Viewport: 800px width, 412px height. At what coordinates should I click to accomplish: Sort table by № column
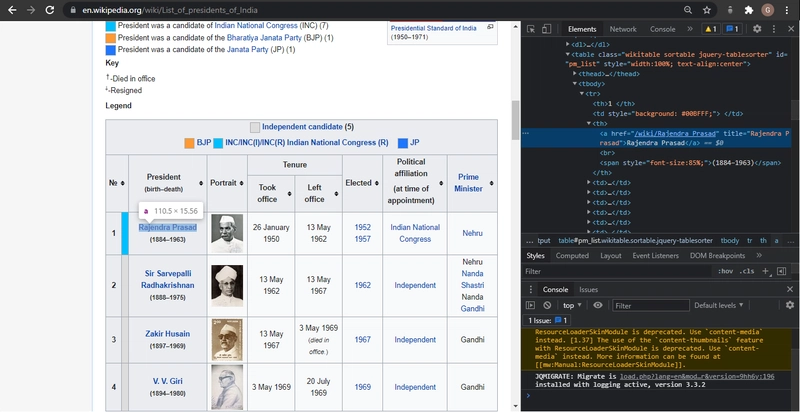point(122,183)
